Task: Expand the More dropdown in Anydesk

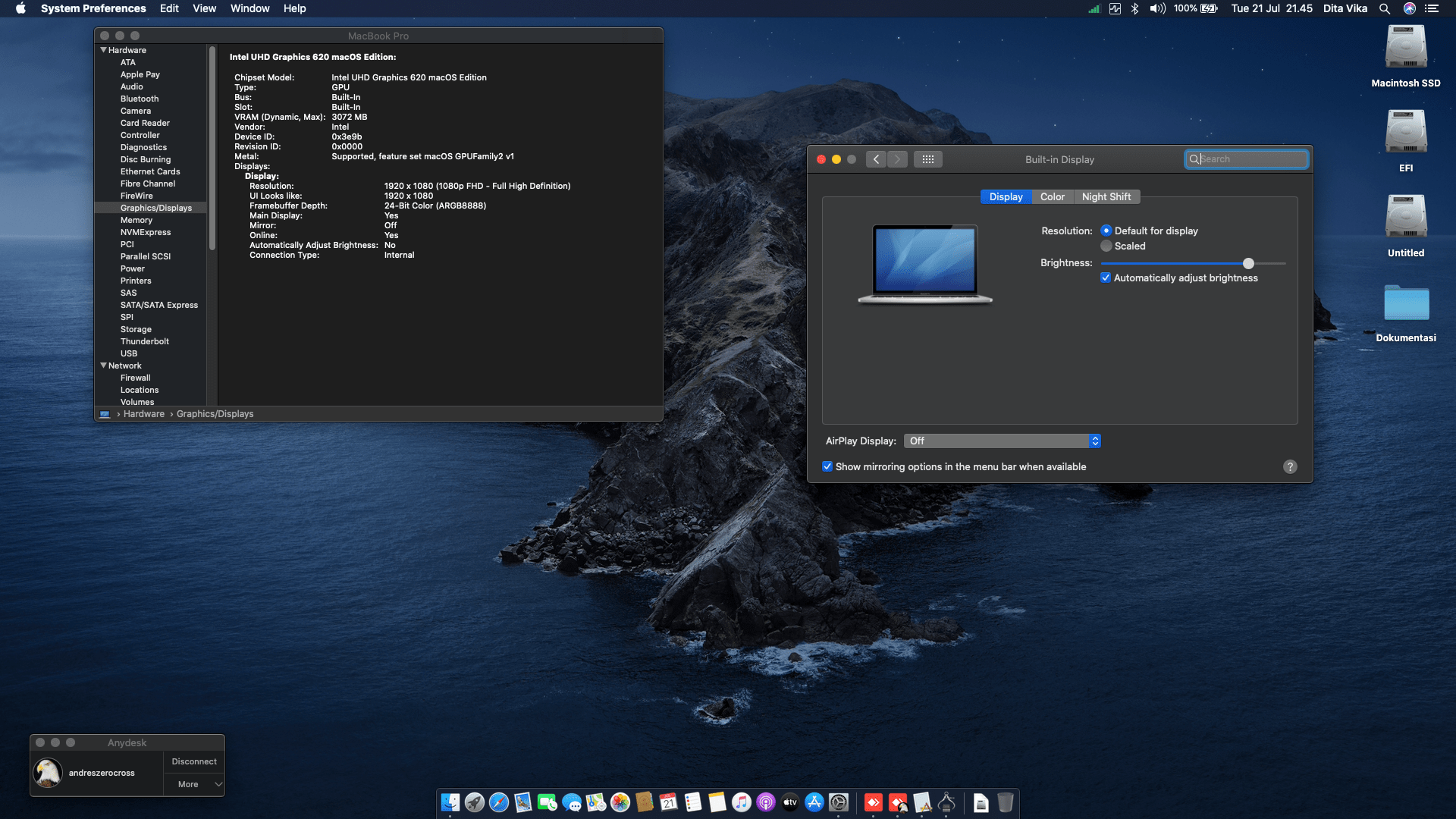Action: 194,784
